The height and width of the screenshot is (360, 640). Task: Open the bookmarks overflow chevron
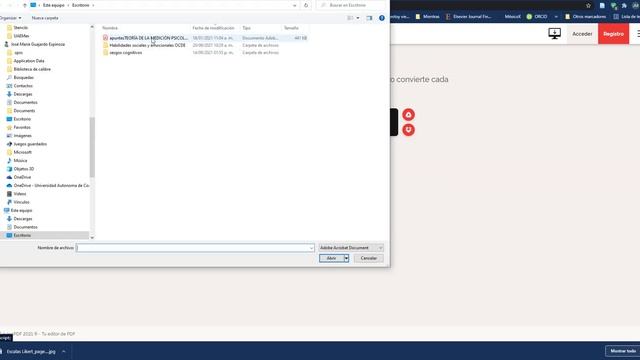point(556,17)
